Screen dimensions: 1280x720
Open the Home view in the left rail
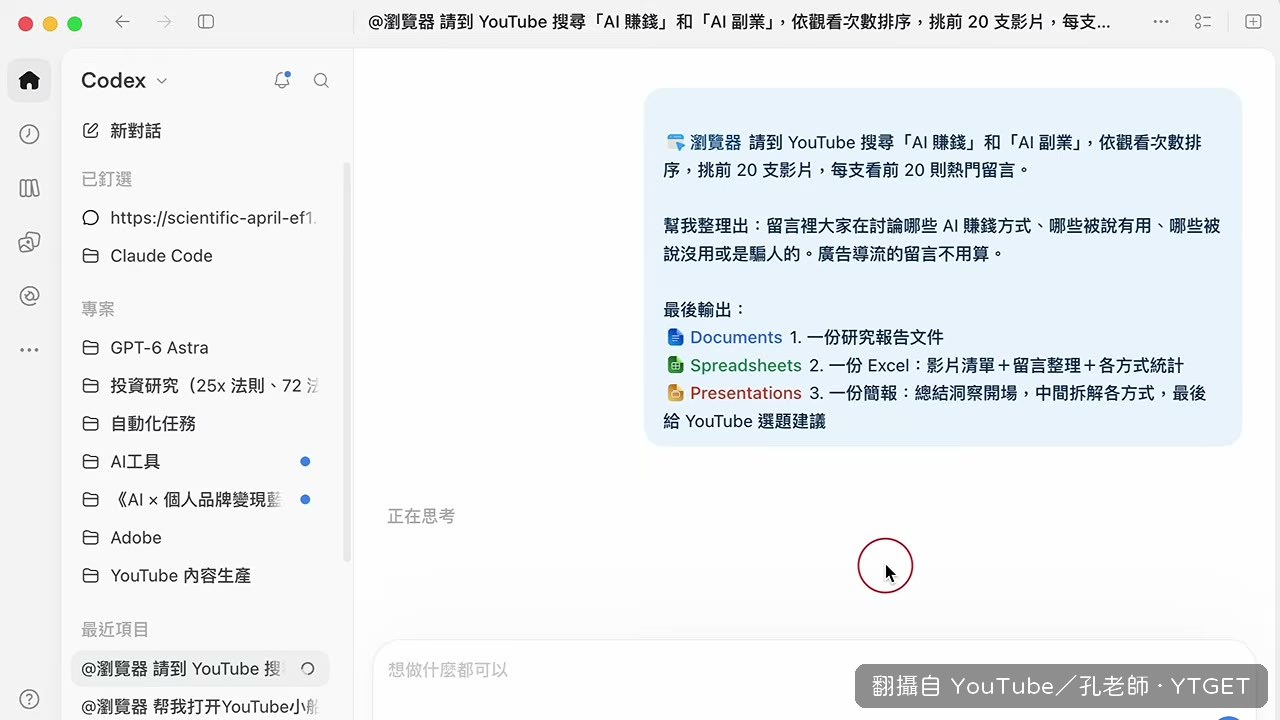click(29, 80)
